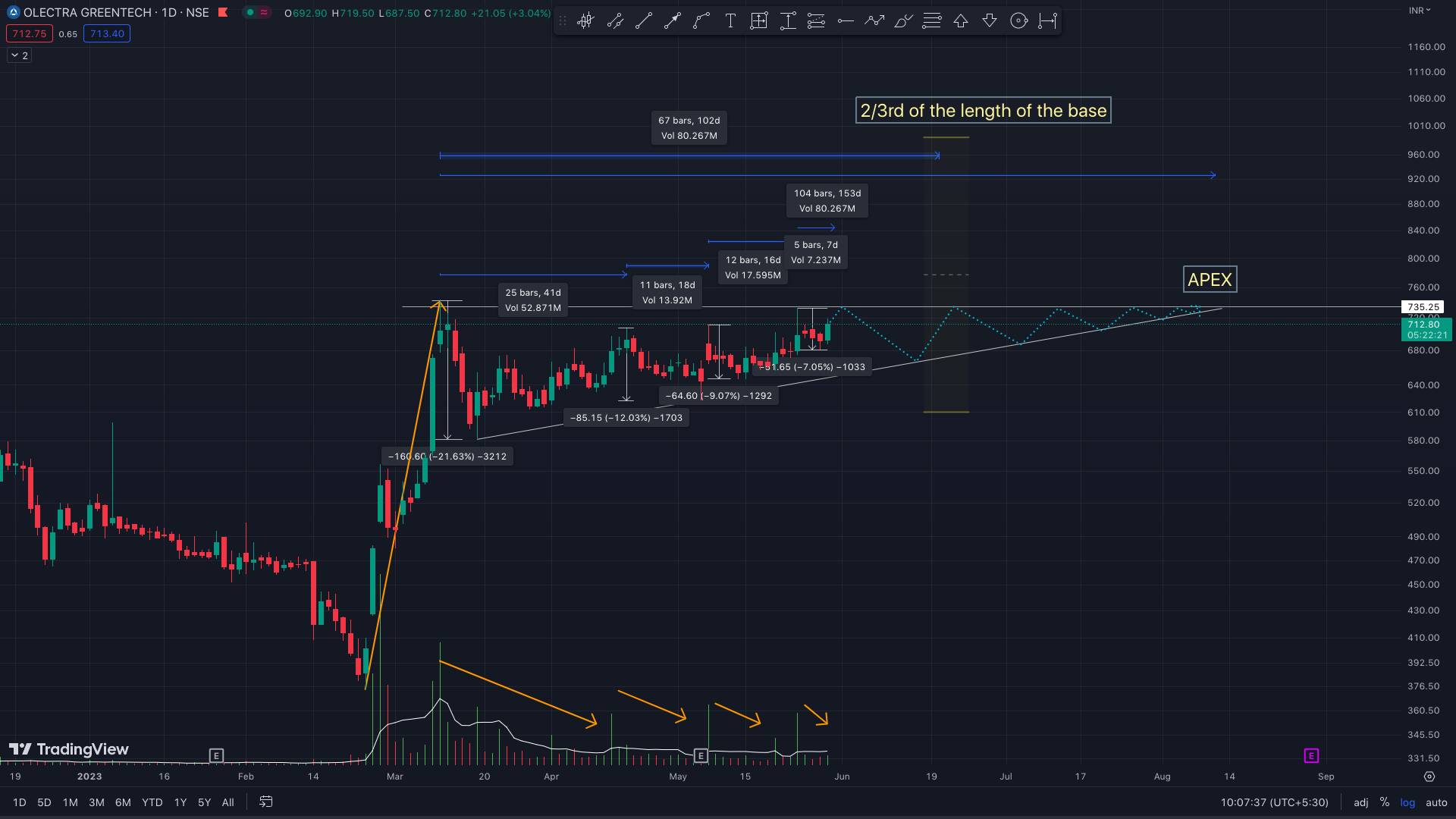Switch to YTD date range
Screen dimensions: 1456x819
(x=152, y=802)
